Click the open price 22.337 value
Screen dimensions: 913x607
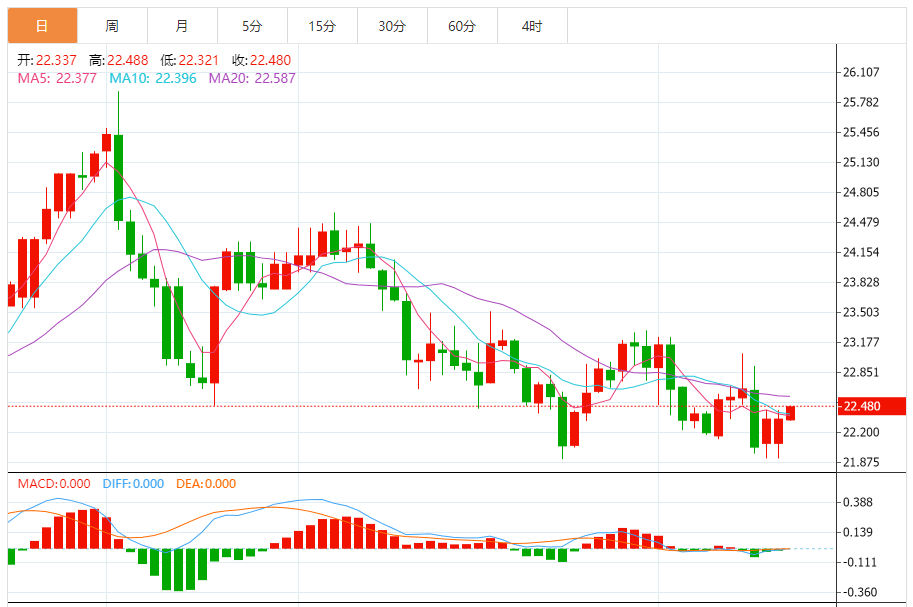click(x=56, y=60)
